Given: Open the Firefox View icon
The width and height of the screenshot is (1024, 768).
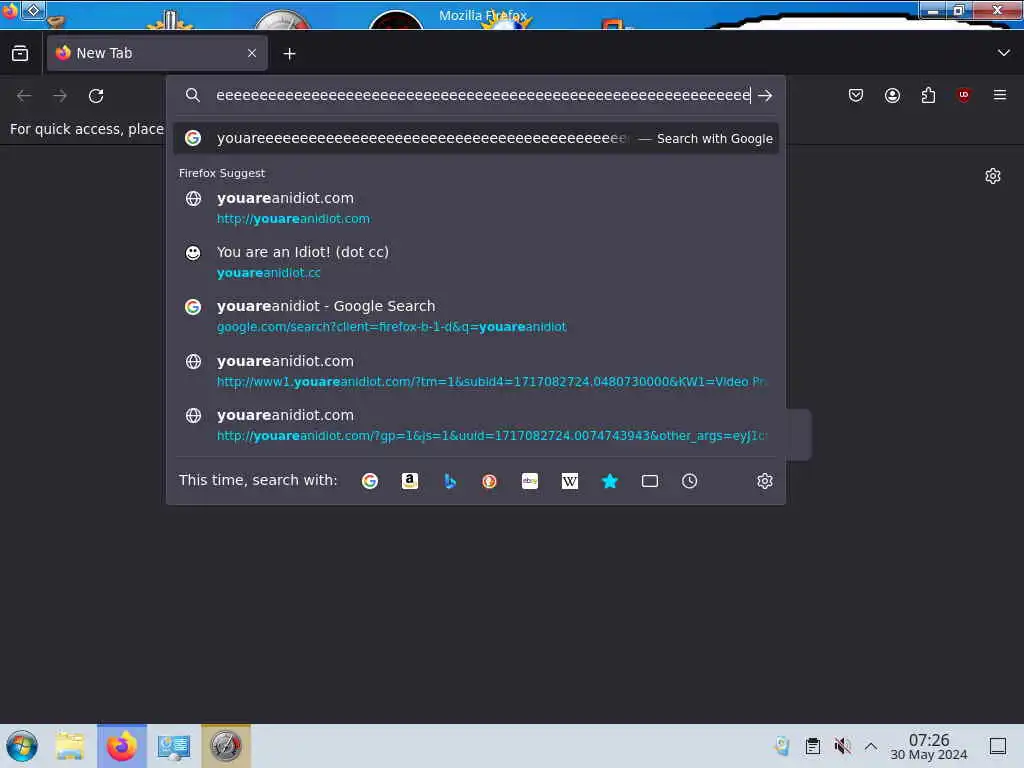Looking at the screenshot, I should coord(20,54).
